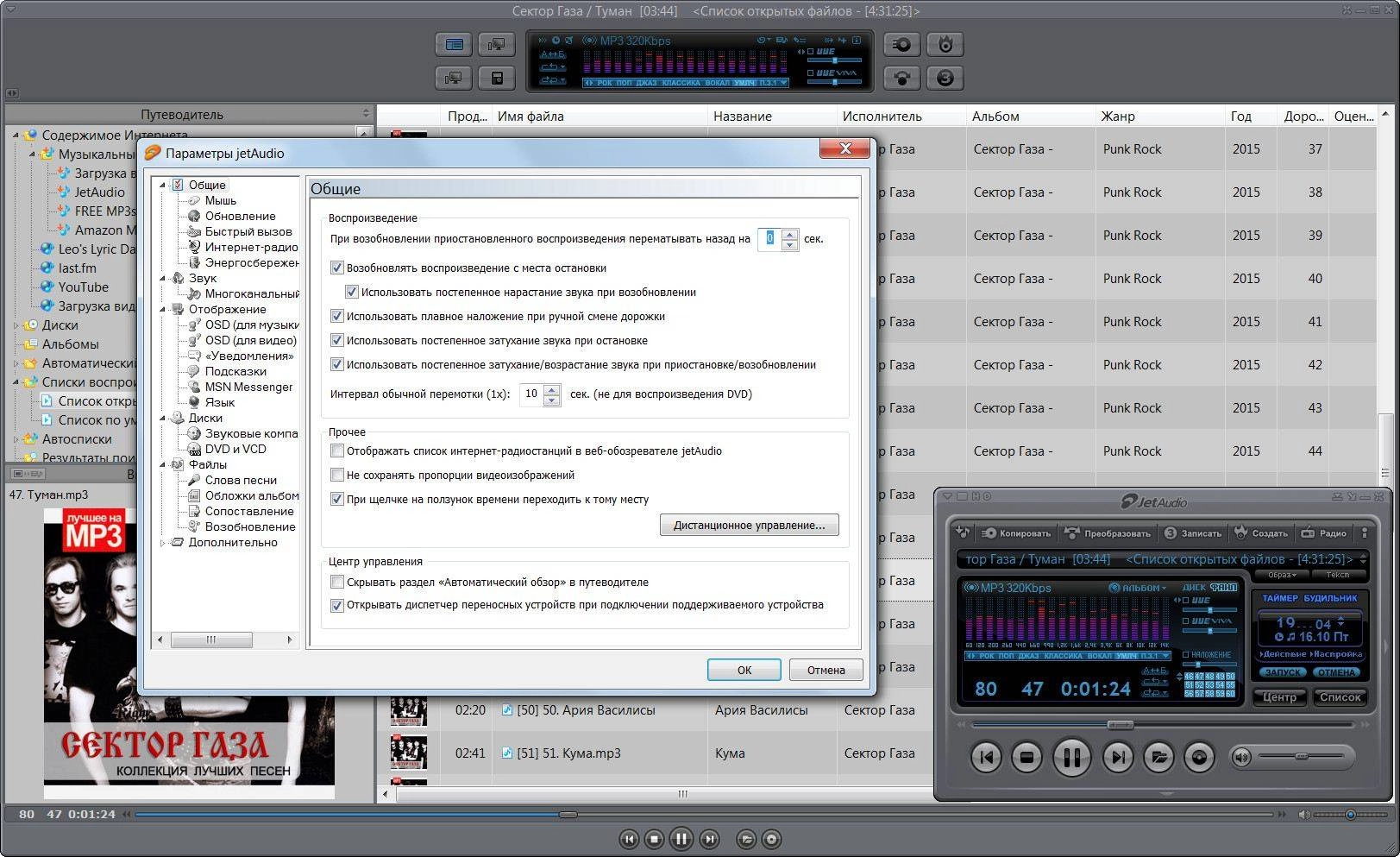Select Слова песни in the settings tree

click(x=241, y=480)
